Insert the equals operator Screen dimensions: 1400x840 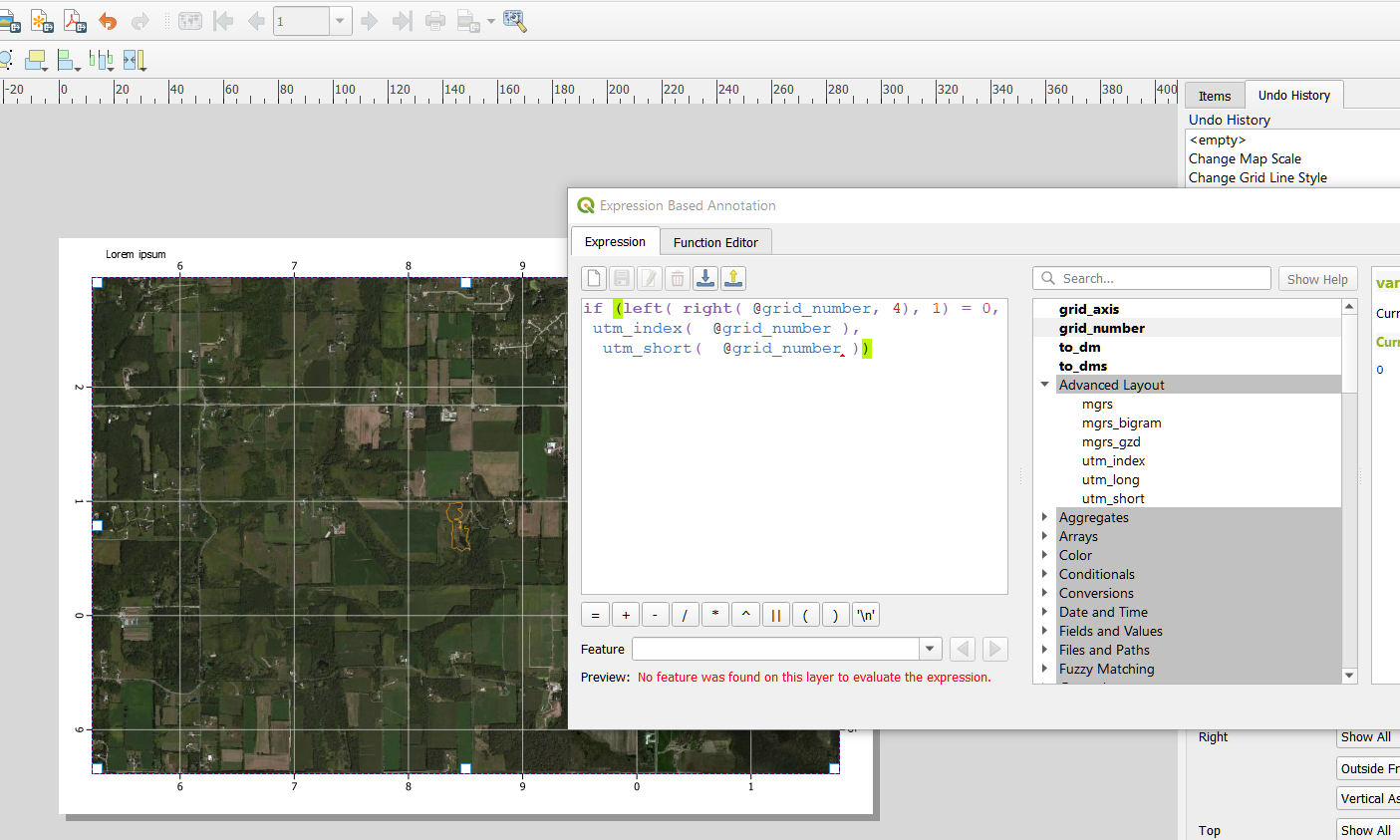pos(595,615)
